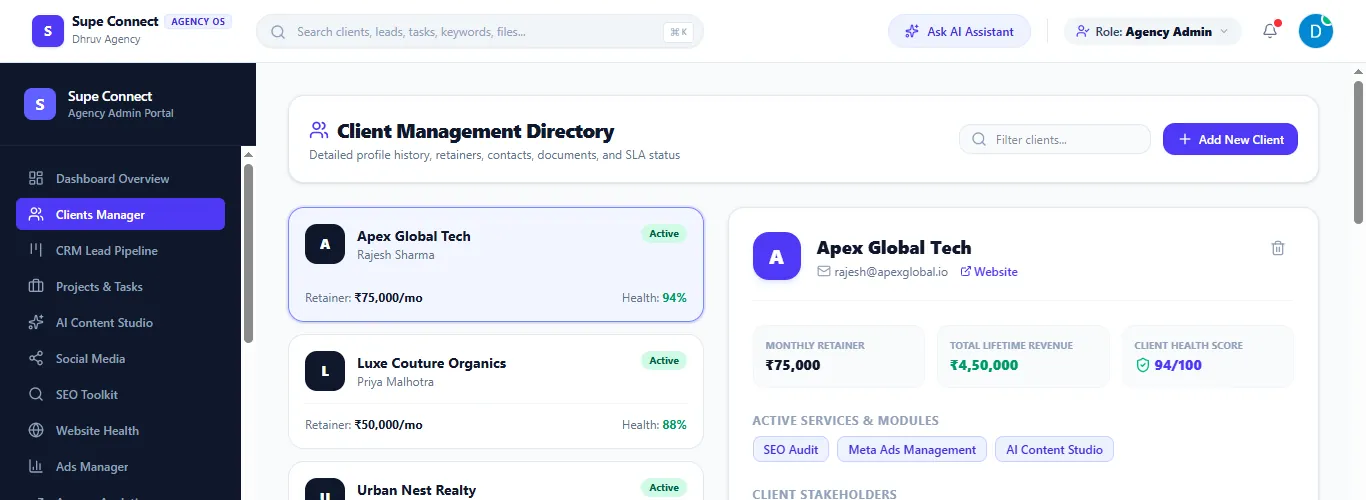Click the Website Health globe icon
This screenshot has width=1366, height=500.
(x=36, y=431)
